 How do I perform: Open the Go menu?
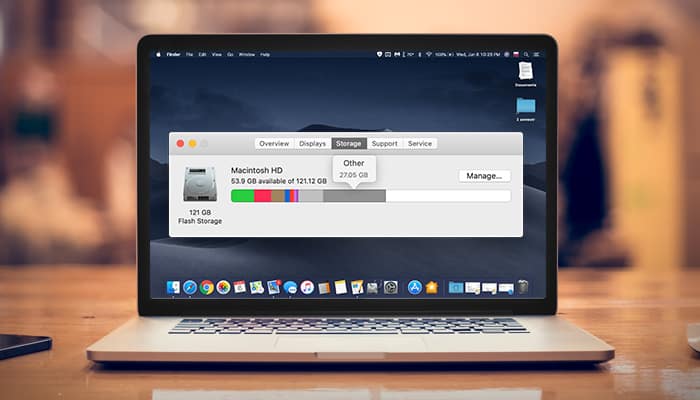click(230, 54)
